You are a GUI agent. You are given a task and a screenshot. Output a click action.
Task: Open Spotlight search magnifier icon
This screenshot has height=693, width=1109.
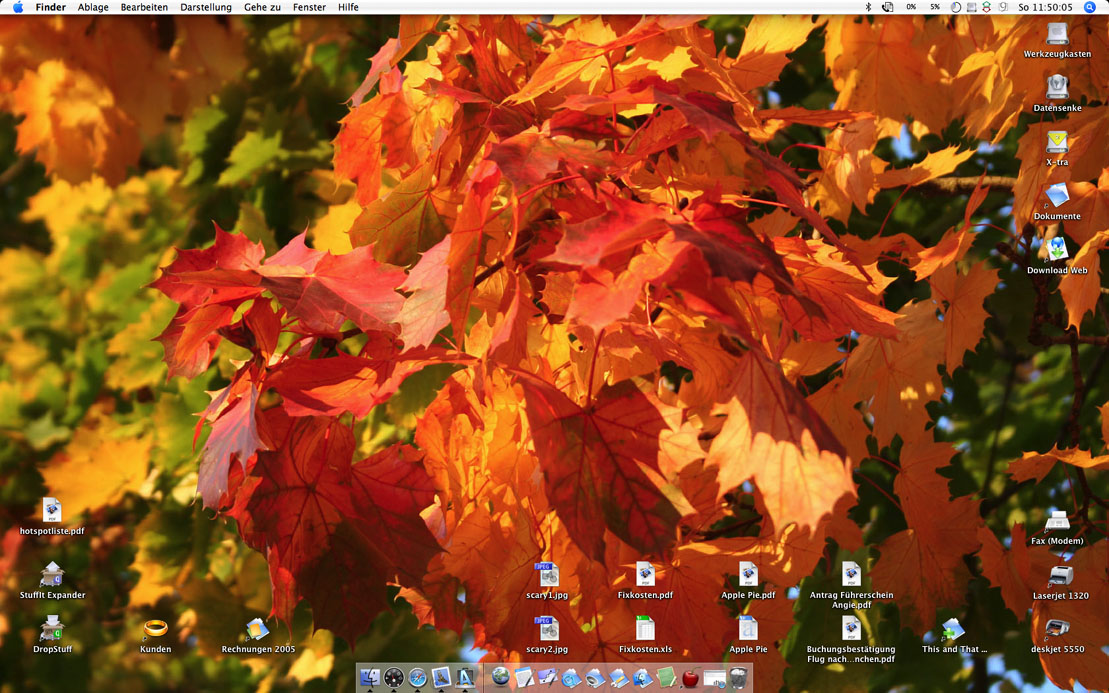pos(1090,7)
